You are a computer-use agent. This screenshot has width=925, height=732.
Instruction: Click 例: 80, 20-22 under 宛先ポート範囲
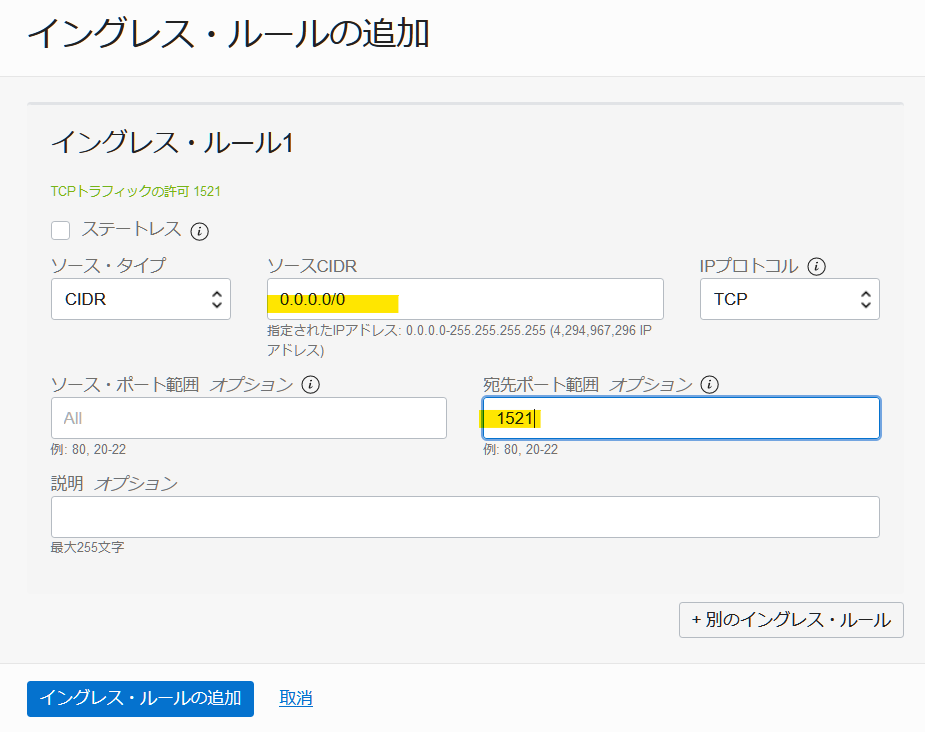click(x=520, y=449)
